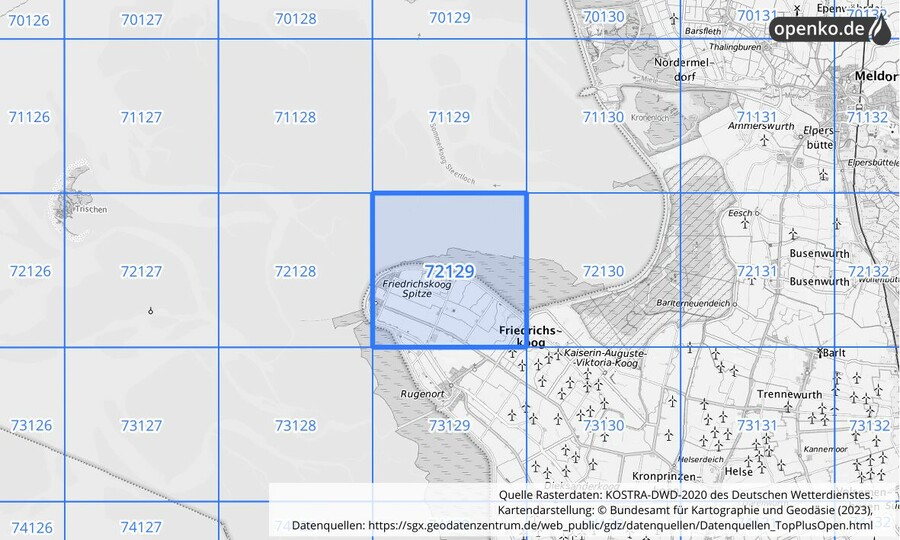
Task: Click grid cell label 72132
Action: click(869, 271)
